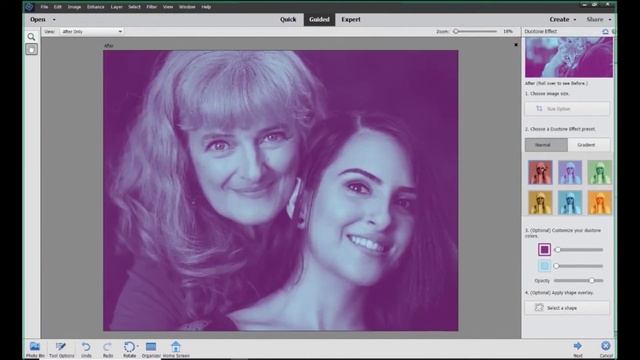Image resolution: width=640 pixels, height=360 pixels.
Task: Open the Edit menu
Action: pos(58,7)
